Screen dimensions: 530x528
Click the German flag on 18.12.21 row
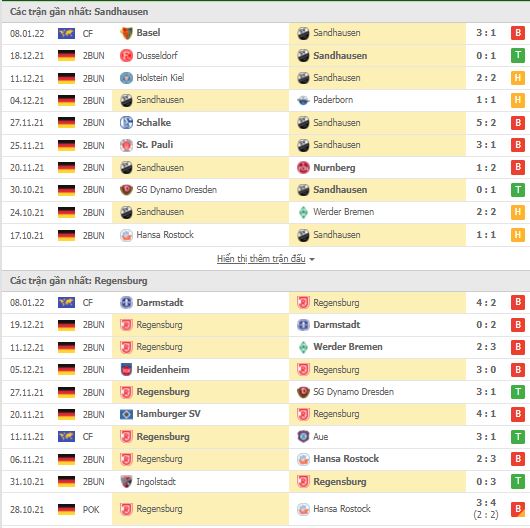coord(66,55)
